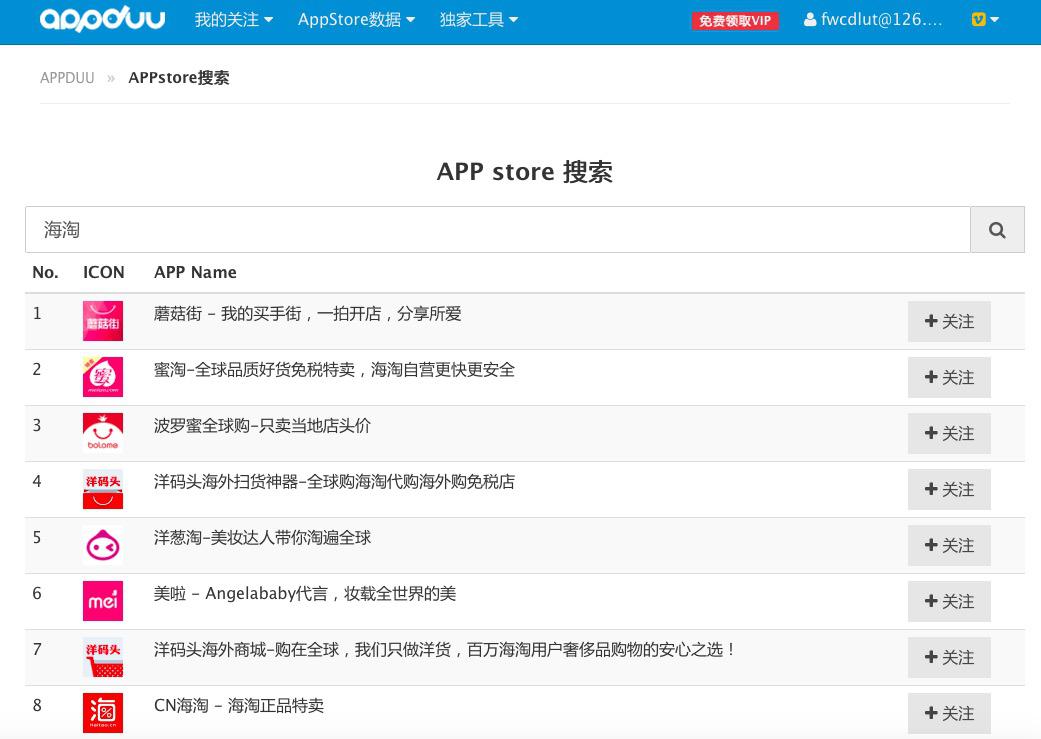Click the 洋码头海外商城 red icon
1041x739 pixels.
point(102,657)
